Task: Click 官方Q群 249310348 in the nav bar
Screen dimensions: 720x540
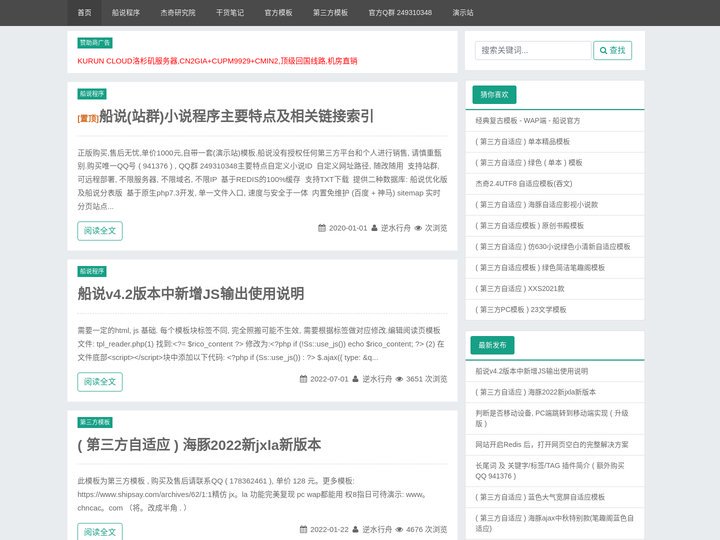Action: click(400, 13)
